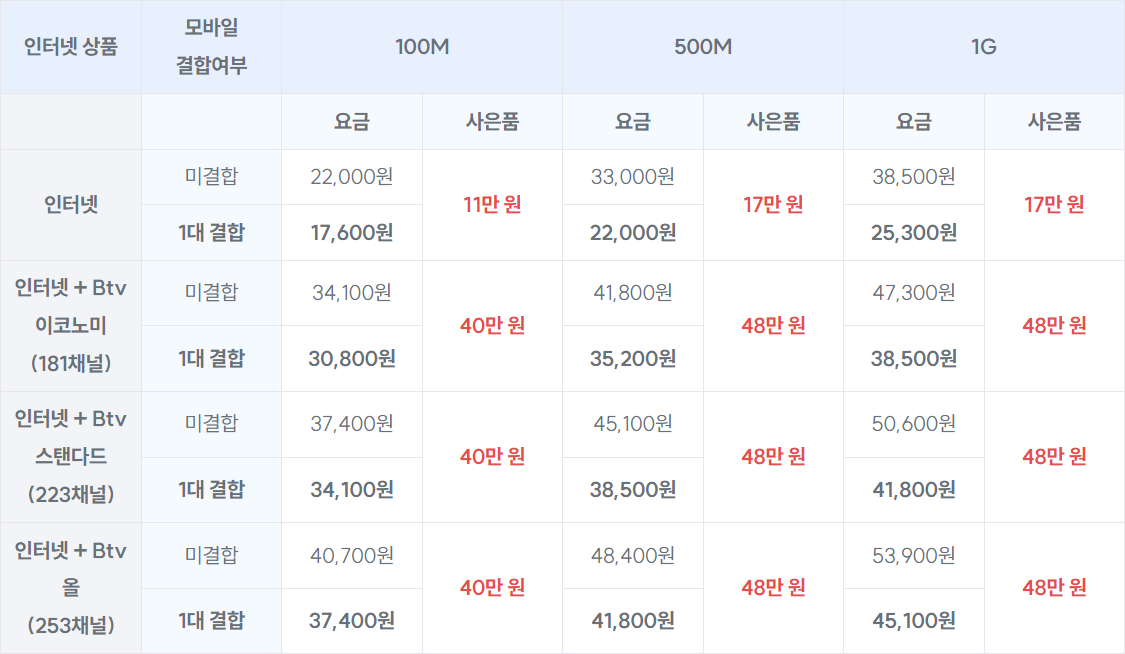Click the 11만 원 gift amount
This screenshot has height=654, width=1125.
[492, 205]
